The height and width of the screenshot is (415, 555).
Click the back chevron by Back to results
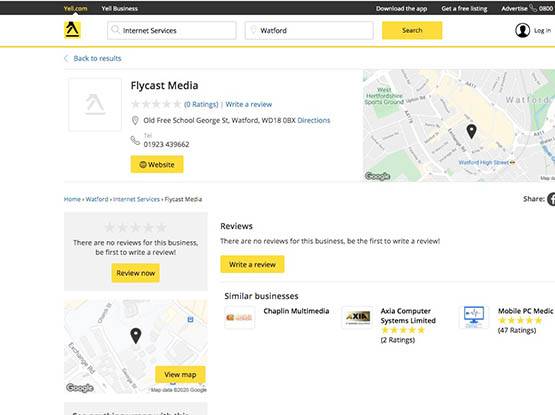point(66,58)
